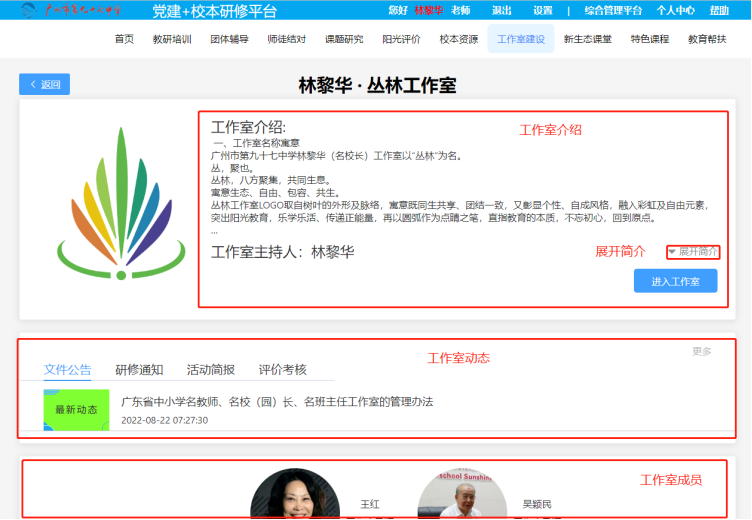This screenshot has width=752, height=520.
Task: Click the 工作室介绍: heading
Action: [248, 127]
